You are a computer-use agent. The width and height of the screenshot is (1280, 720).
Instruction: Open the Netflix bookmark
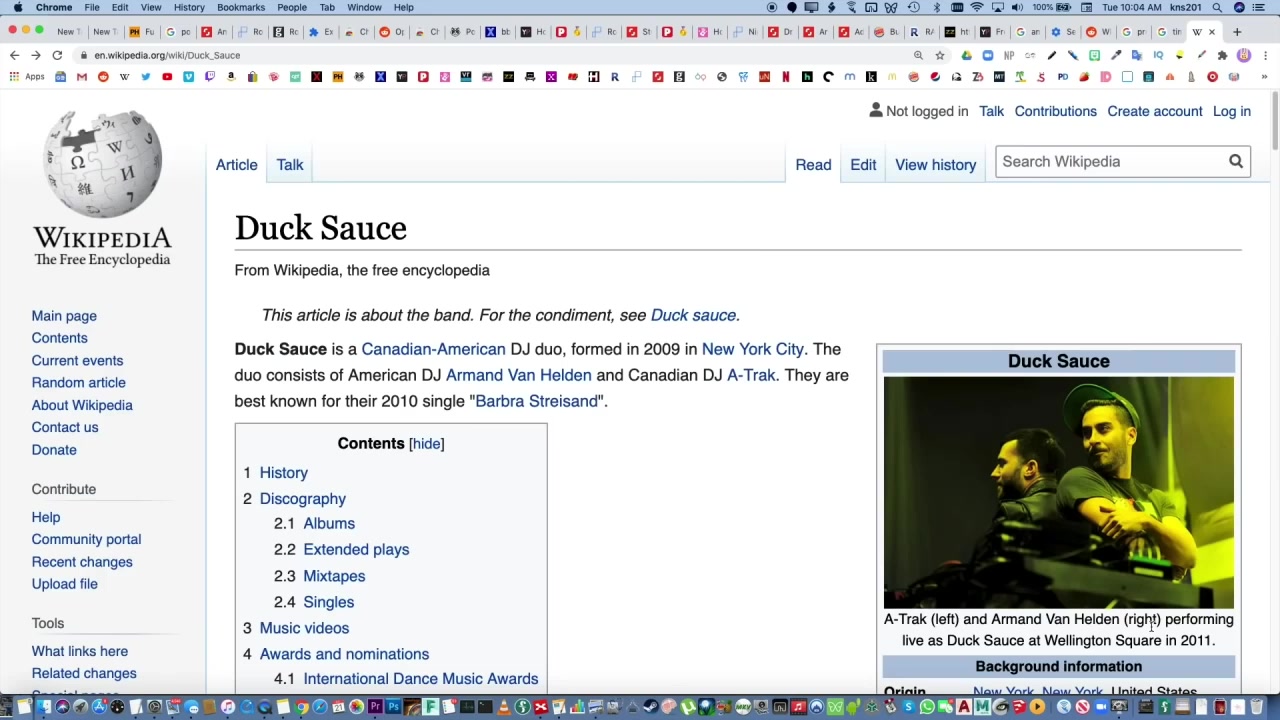pos(786,77)
